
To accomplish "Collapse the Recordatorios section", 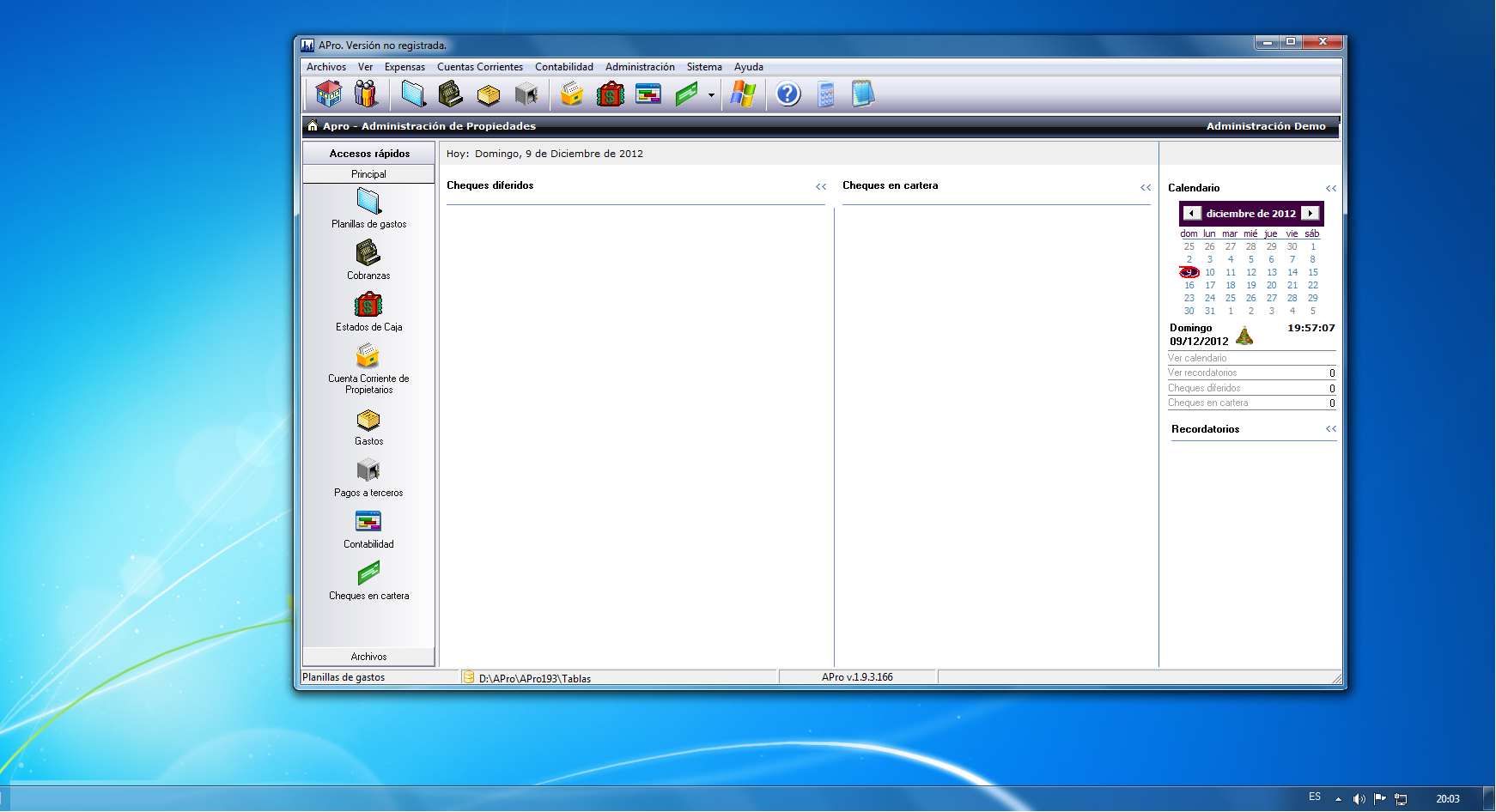I will click(x=1330, y=428).
